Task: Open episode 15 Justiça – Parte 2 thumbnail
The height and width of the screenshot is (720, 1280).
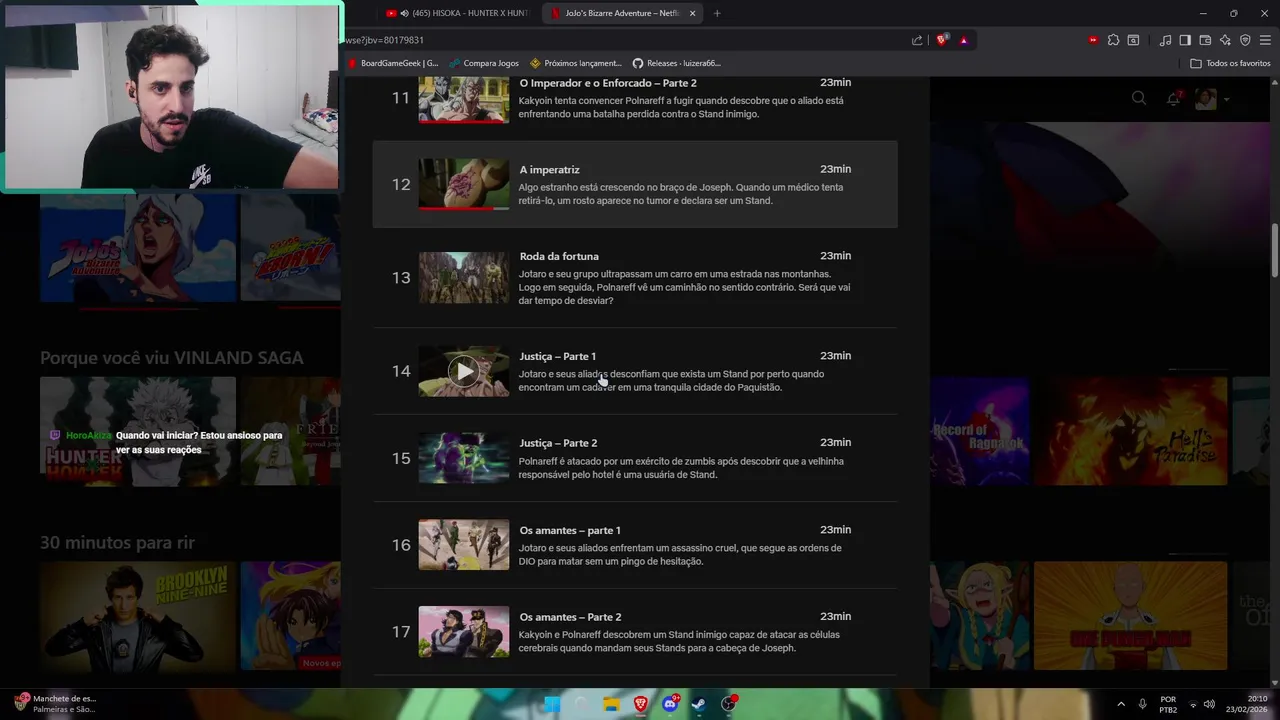Action: (x=464, y=458)
